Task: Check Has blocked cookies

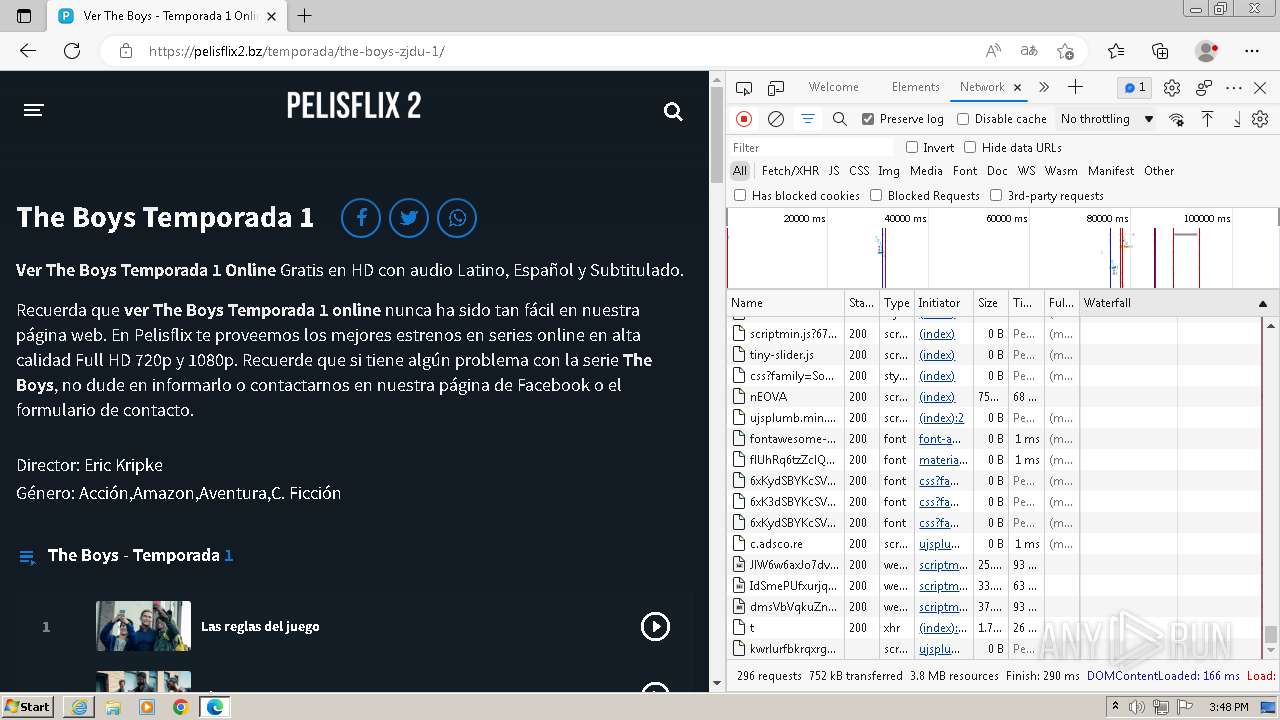Action: tap(740, 195)
